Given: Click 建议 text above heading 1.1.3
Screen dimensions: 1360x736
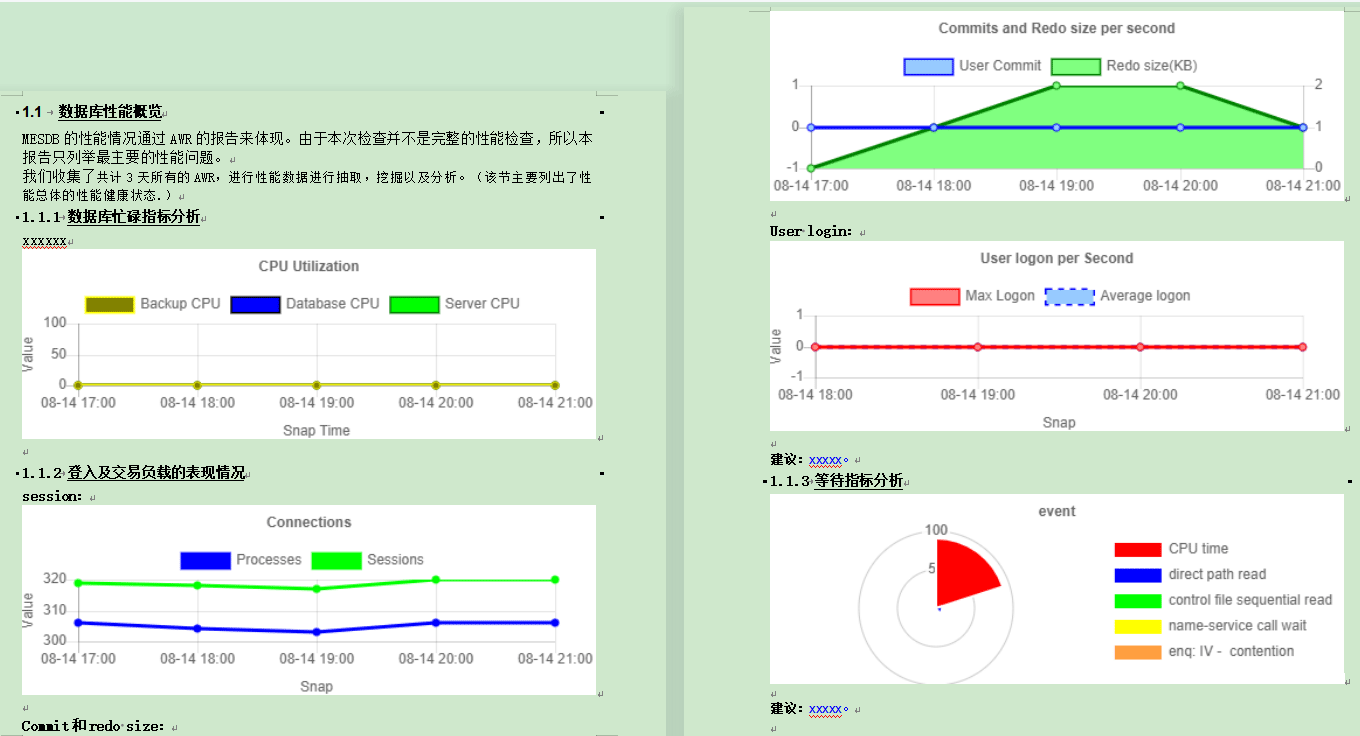Looking at the screenshot, I should (786, 460).
